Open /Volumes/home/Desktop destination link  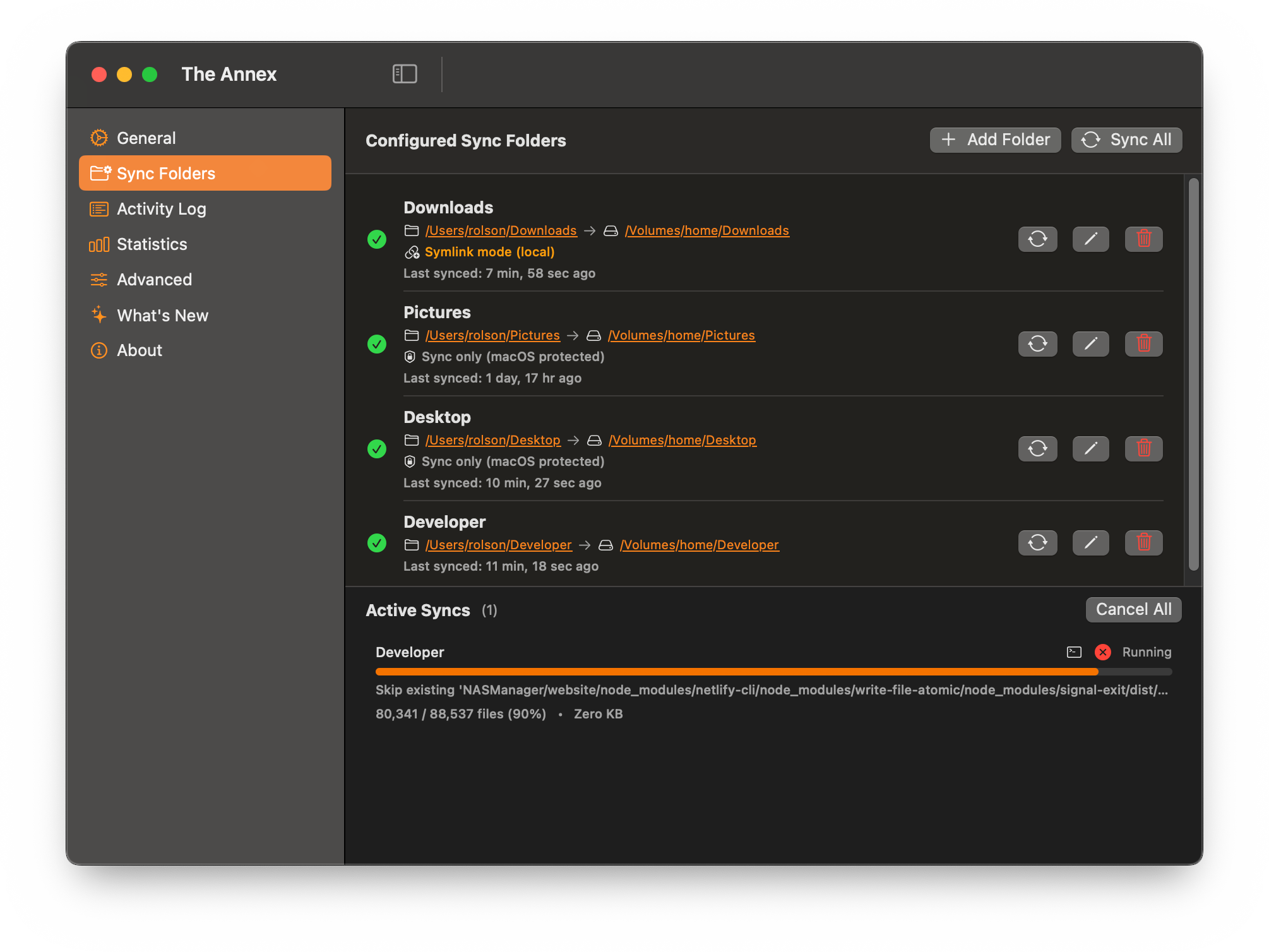coord(682,440)
